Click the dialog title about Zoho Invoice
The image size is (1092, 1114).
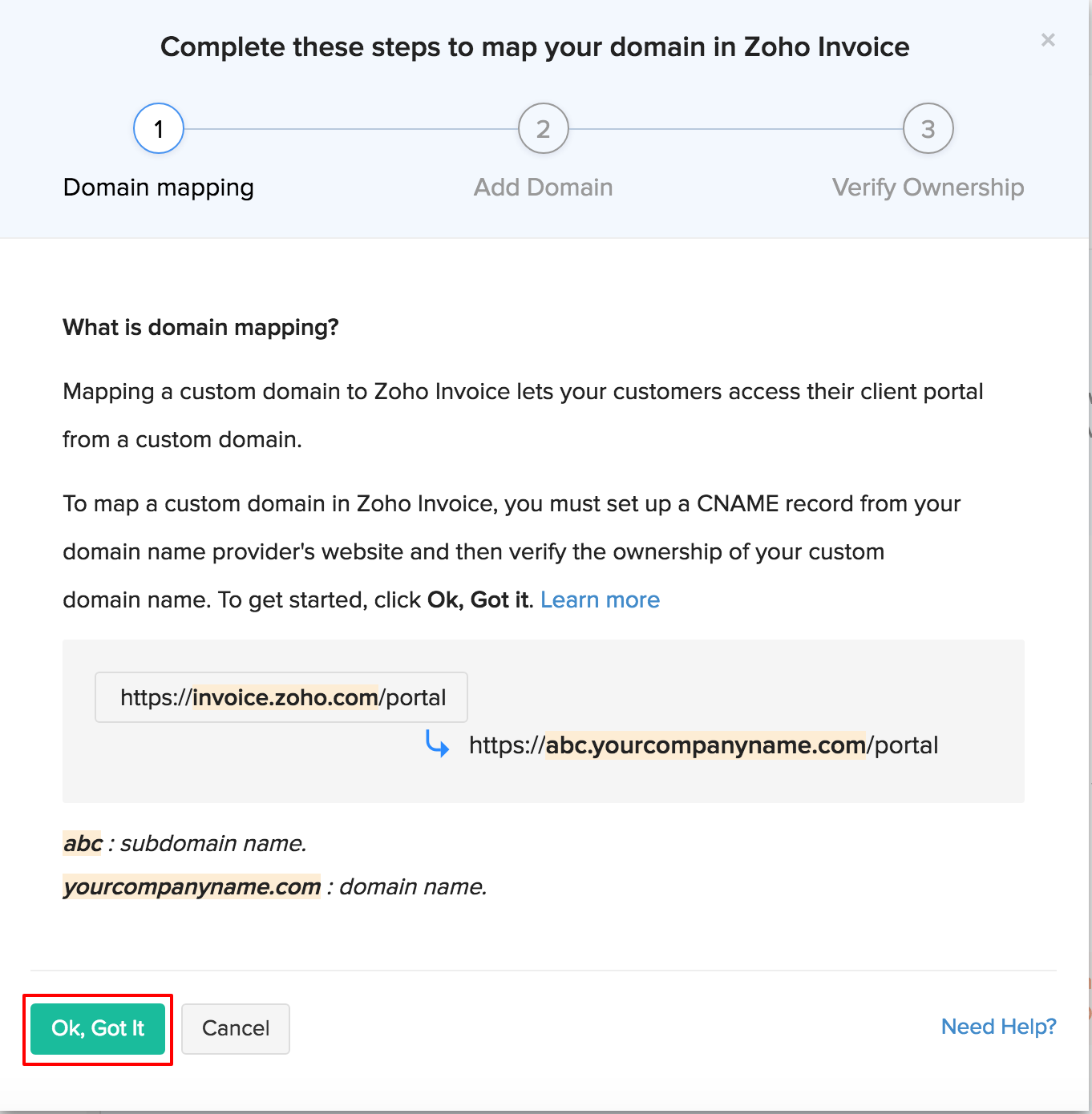point(535,47)
